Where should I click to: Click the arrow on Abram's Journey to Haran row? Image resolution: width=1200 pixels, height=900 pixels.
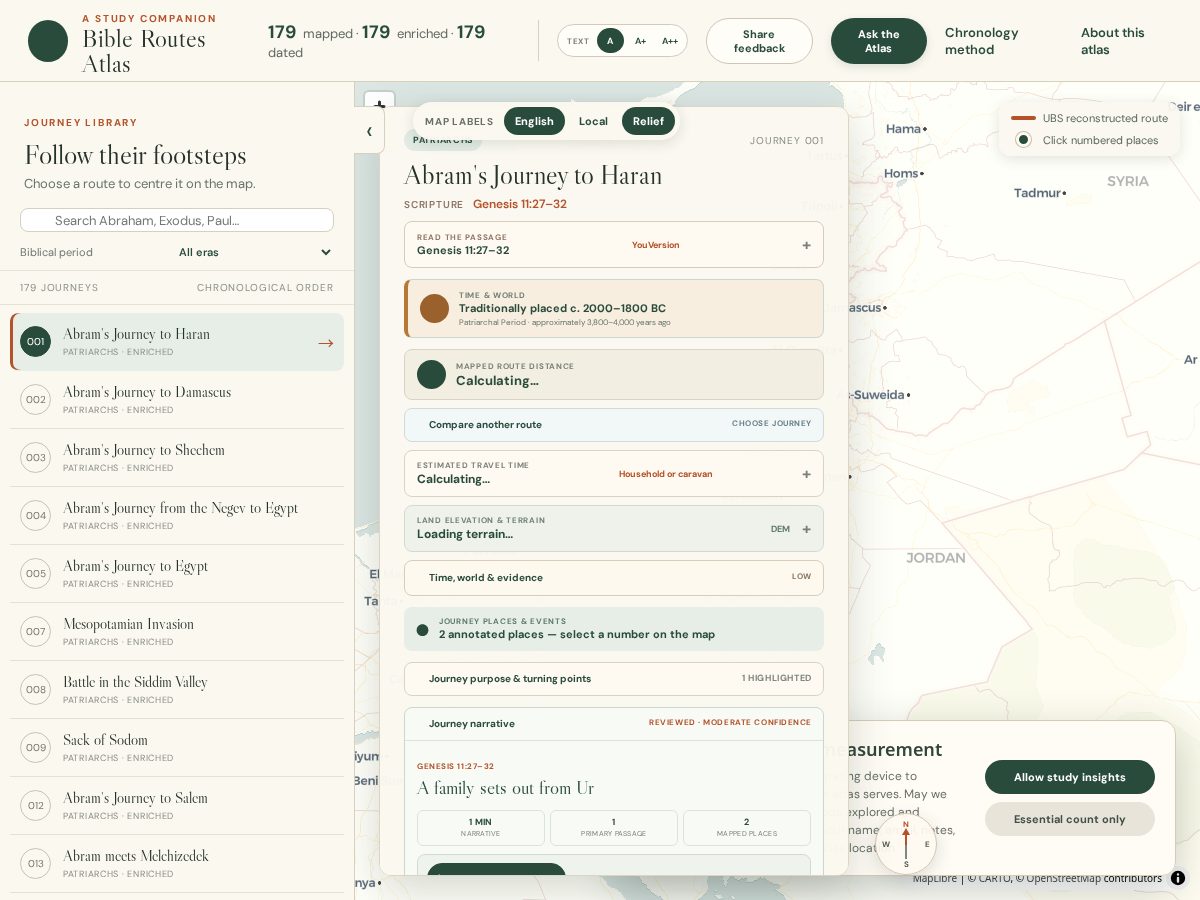(325, 343)
